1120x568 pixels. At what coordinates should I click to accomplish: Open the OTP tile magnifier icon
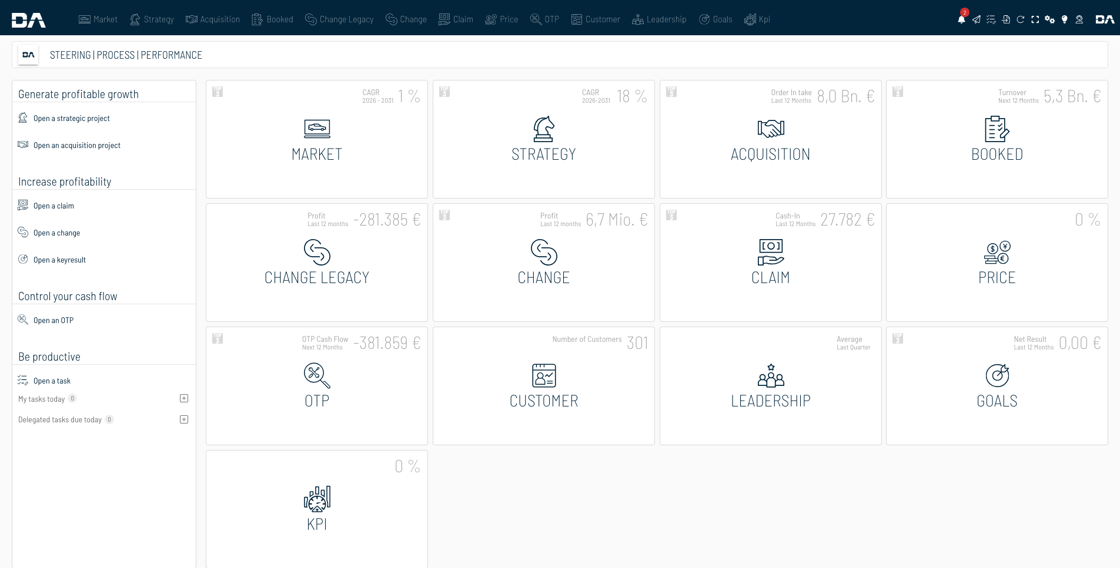pyautogui.click(x=316, y=376)
